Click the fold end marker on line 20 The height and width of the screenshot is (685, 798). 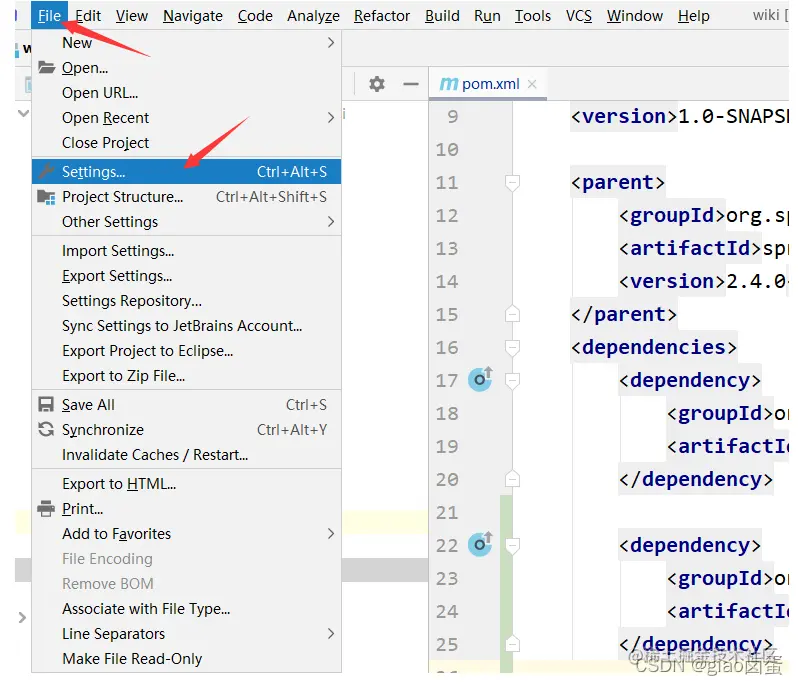512,479
